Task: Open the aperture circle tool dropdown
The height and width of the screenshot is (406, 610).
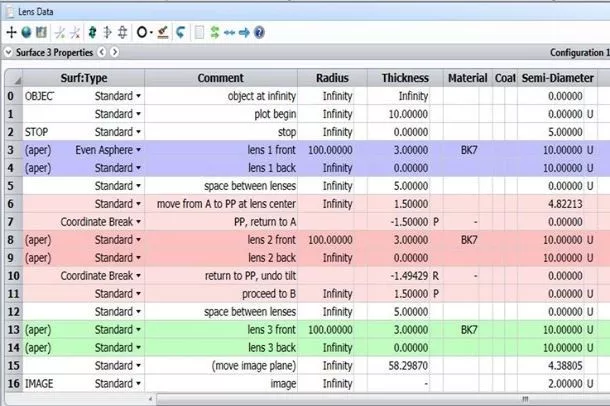Action: tap(151, 32)
